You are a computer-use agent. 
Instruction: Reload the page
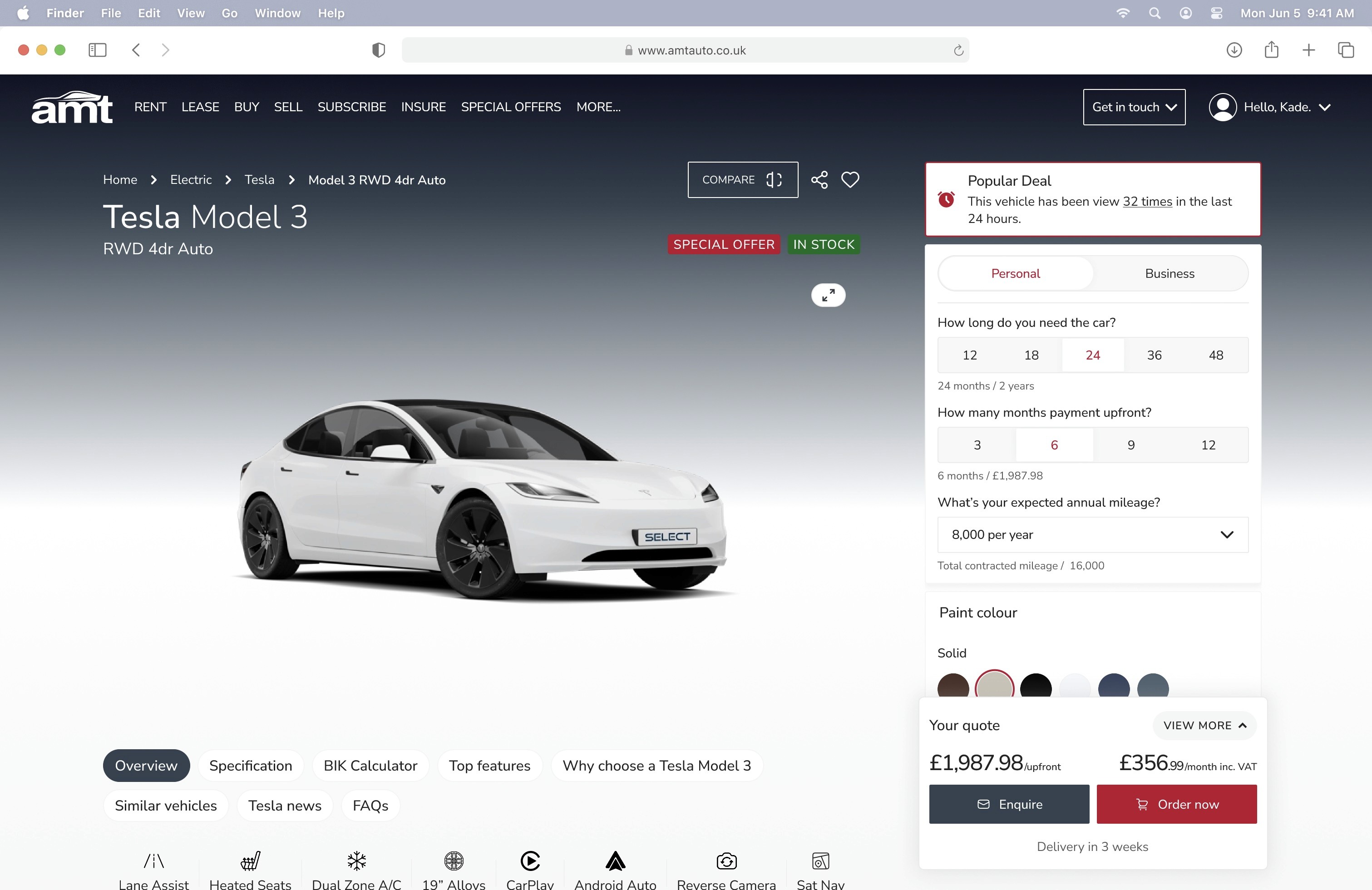point(958,51)
